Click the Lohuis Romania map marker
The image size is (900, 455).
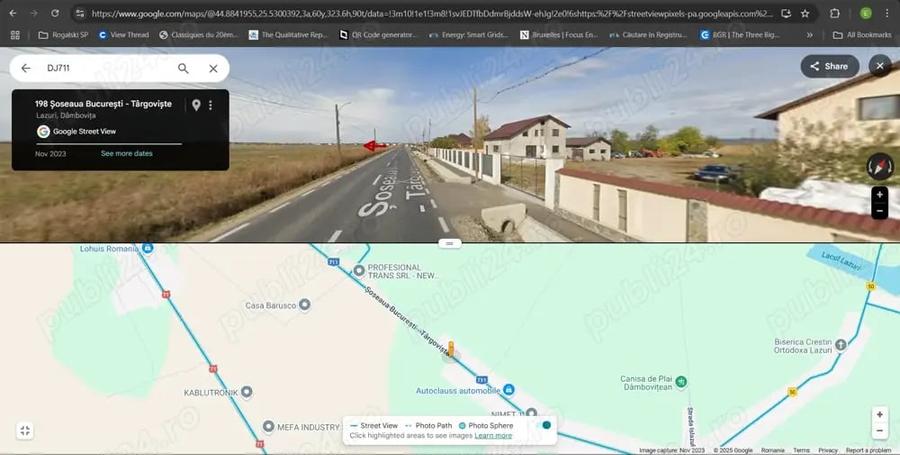coord(148,248)
